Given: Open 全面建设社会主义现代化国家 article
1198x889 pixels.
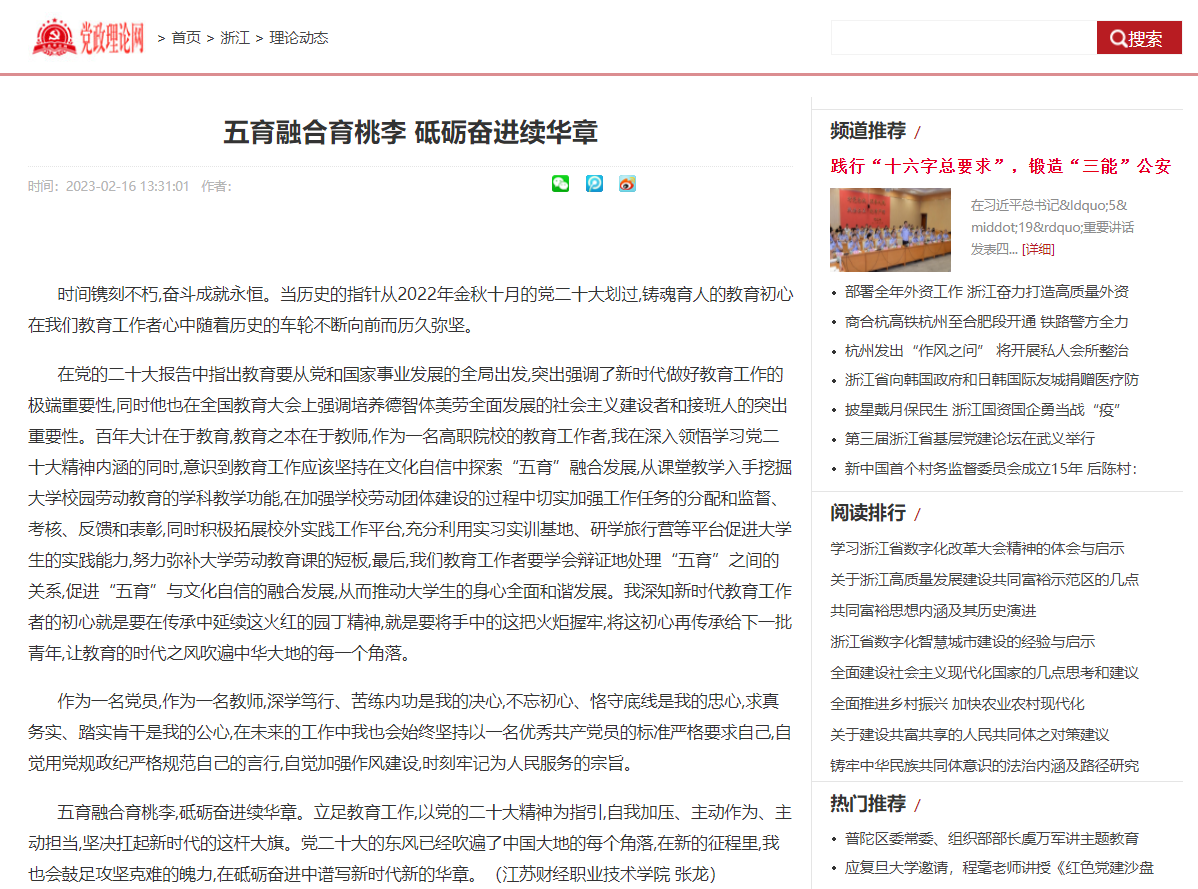Looking at the screenshot, I should [x=985, y=672].
